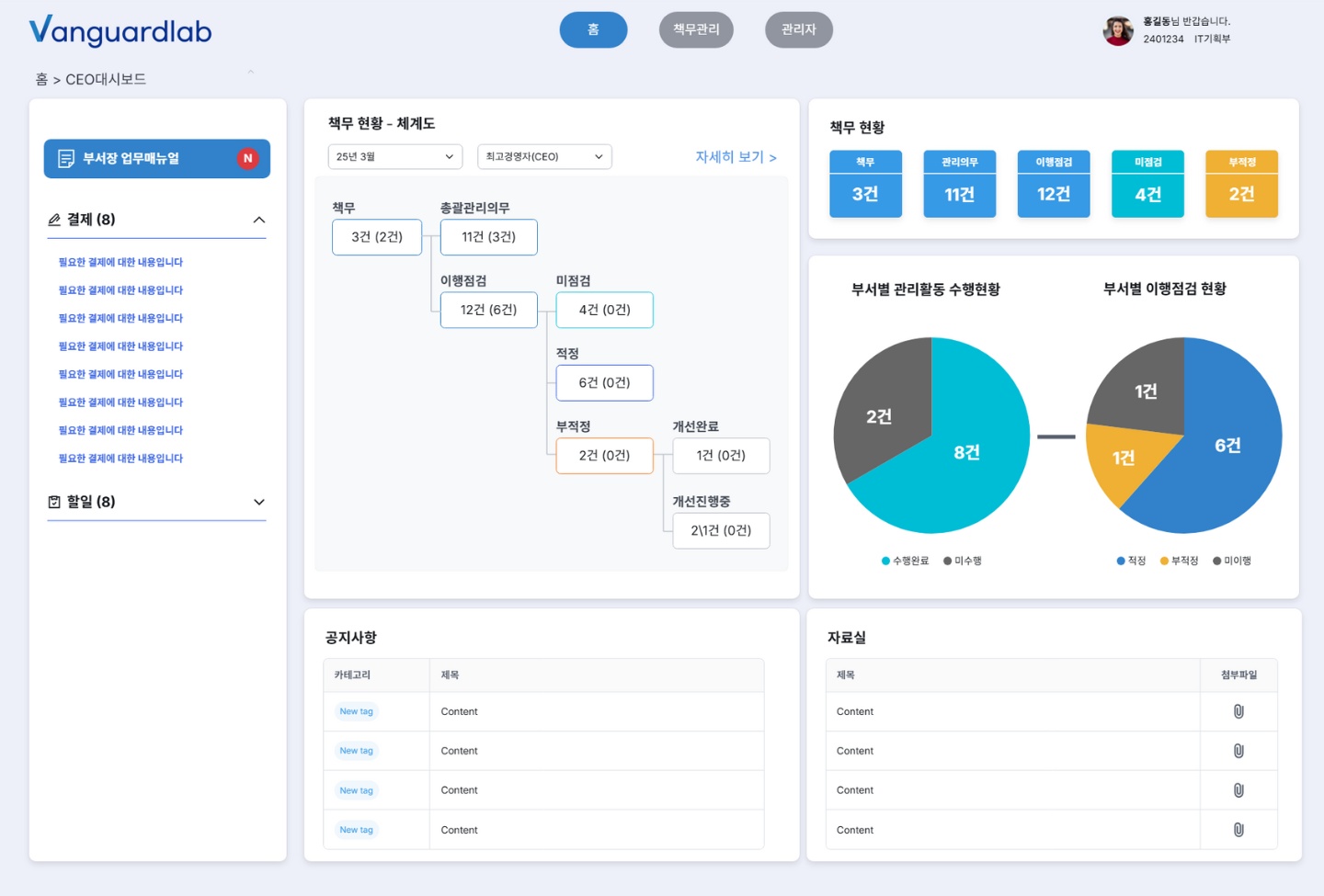Open the first New tag notice row
The image size is (1324, 896).
[x=543, y=711]
